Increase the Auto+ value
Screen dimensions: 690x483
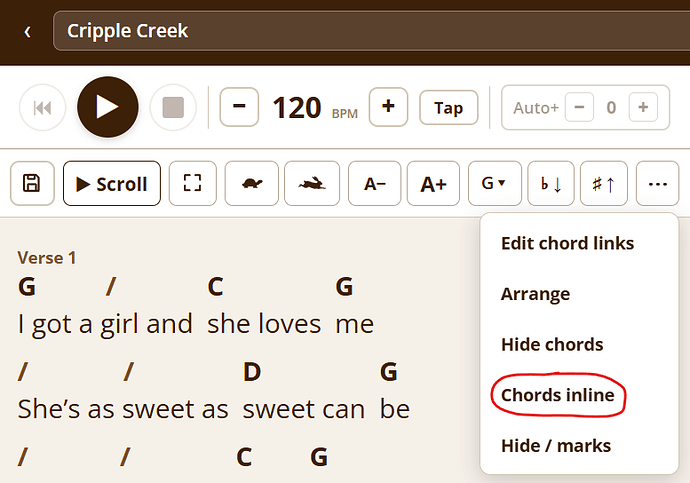[643, 107]
